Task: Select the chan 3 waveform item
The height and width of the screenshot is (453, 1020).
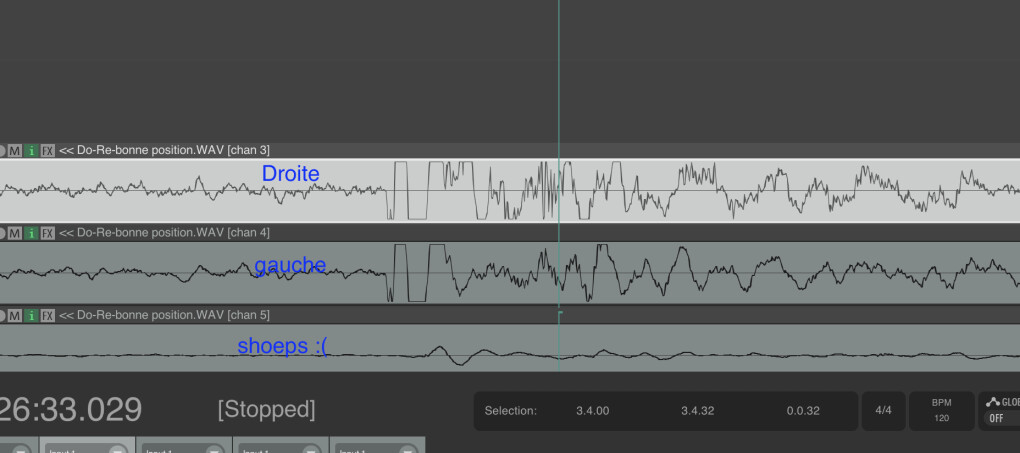Action: (x=510, y=190)
